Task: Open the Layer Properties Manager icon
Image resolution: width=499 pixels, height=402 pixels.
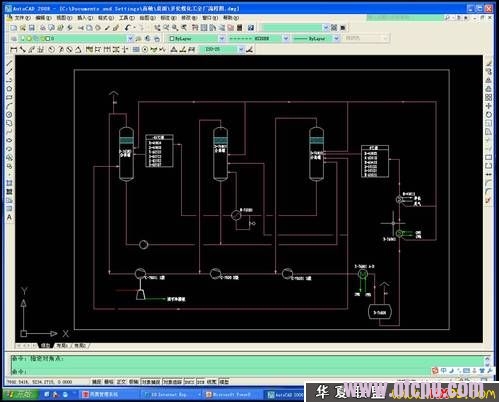Action: (x=13, y=39)
